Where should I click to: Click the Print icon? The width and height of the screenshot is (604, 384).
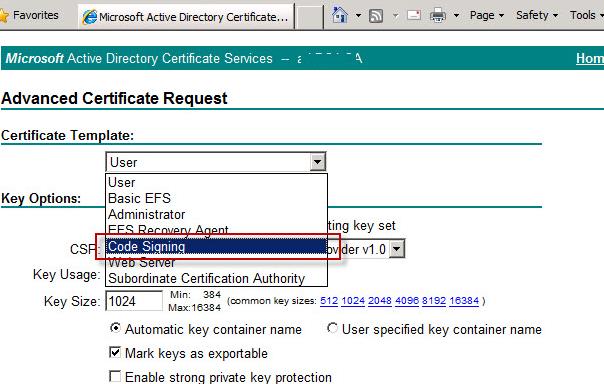coord(438,15)
